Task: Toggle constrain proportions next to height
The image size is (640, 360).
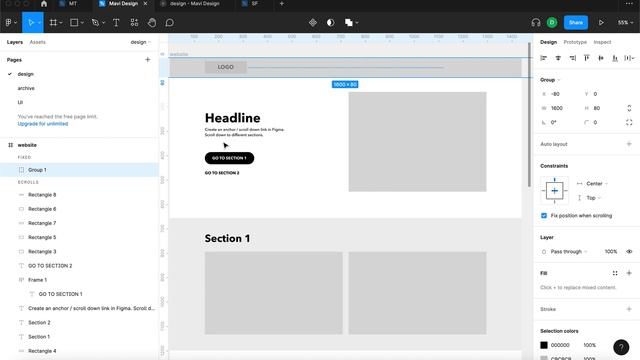Action: 629,108
